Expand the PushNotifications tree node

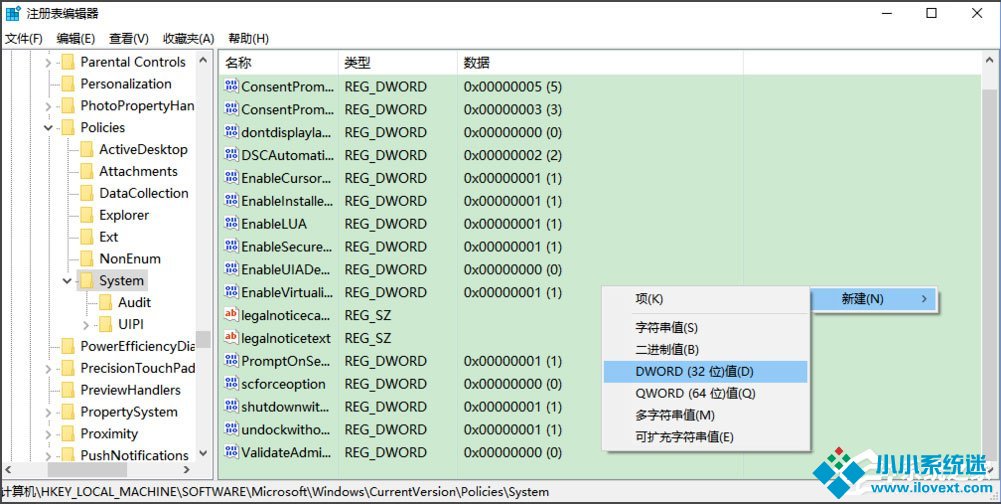[49, 456]
